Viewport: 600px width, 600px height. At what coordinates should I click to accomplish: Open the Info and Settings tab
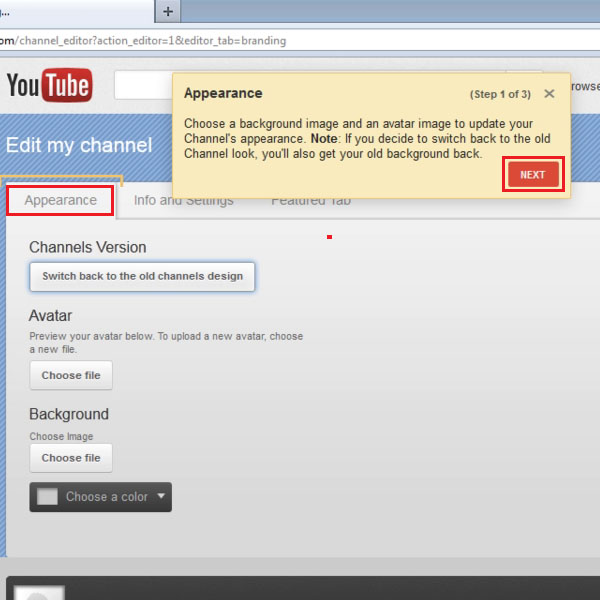point(184,200)
